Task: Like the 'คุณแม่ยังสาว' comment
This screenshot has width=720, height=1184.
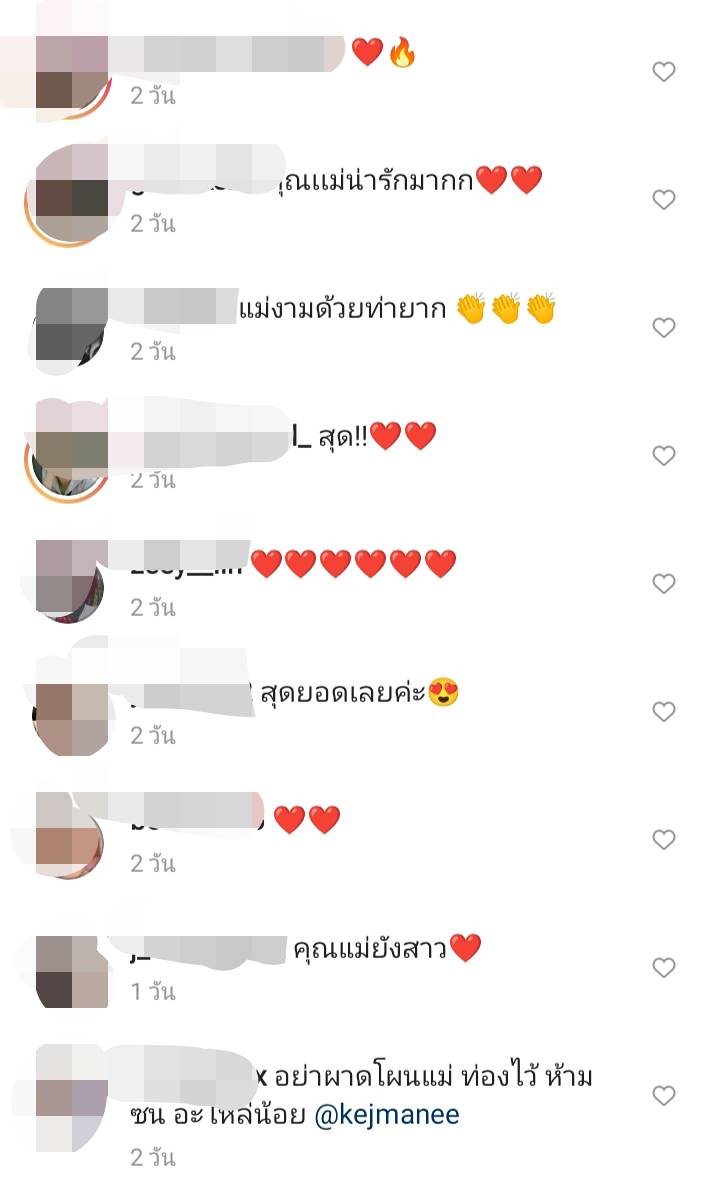Action: coord(663,967)
